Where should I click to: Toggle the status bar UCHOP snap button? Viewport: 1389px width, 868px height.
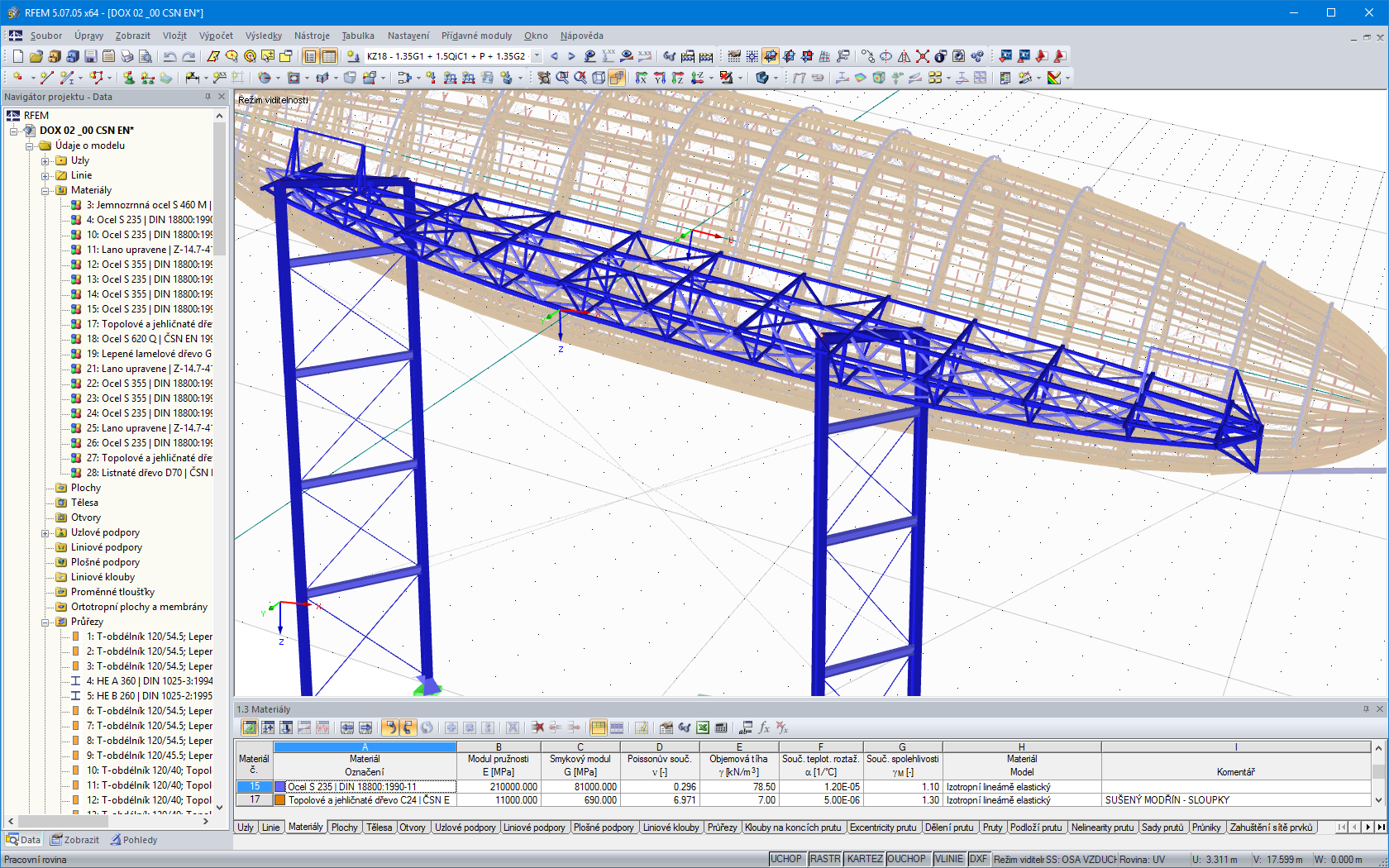(785, 859)
